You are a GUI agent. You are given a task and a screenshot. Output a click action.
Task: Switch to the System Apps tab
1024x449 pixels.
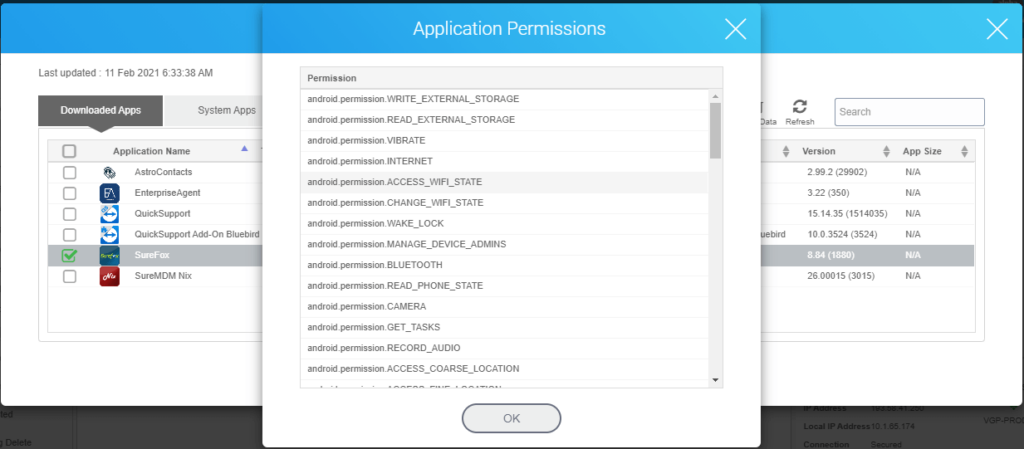[226, 110]
